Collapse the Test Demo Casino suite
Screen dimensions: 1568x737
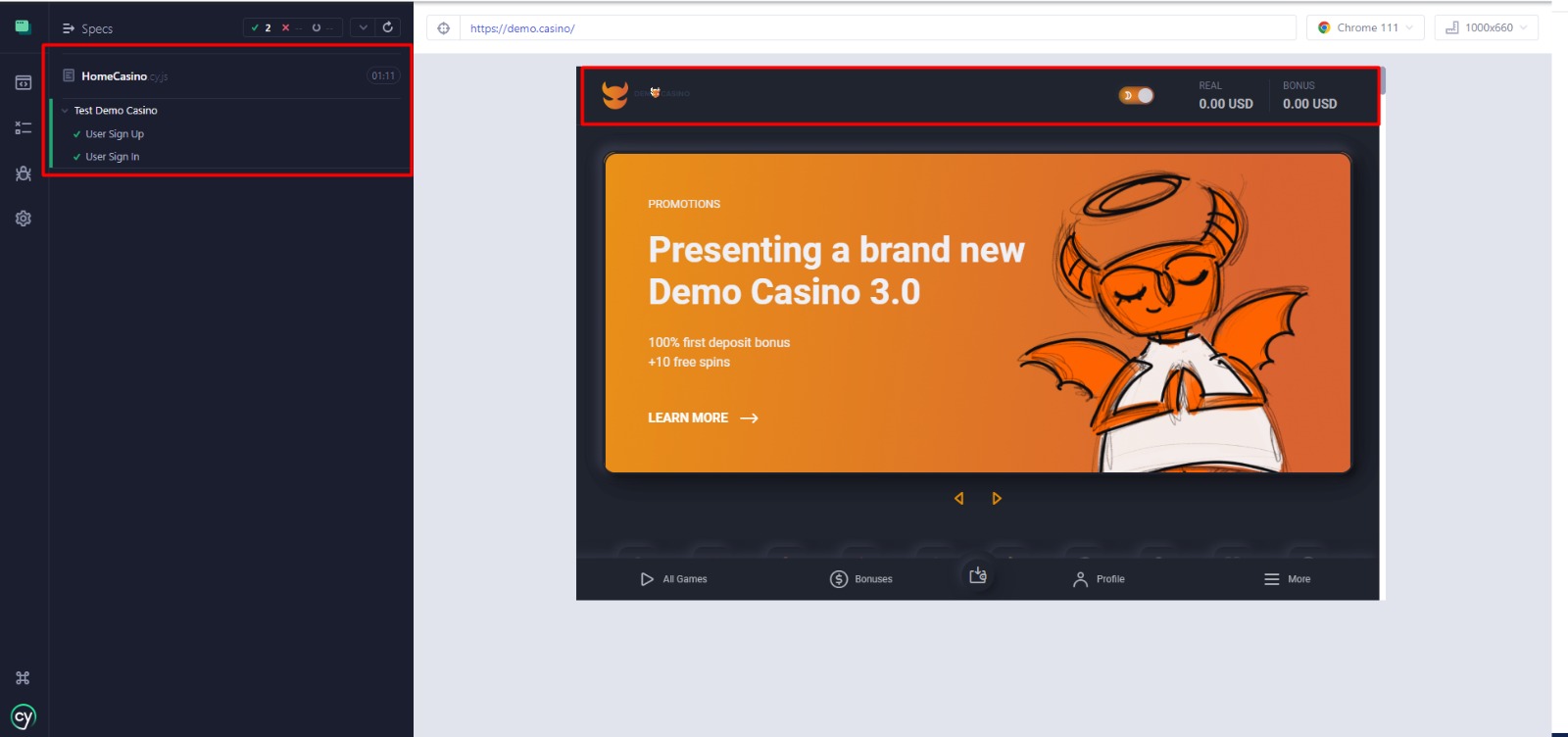[65, 111]
